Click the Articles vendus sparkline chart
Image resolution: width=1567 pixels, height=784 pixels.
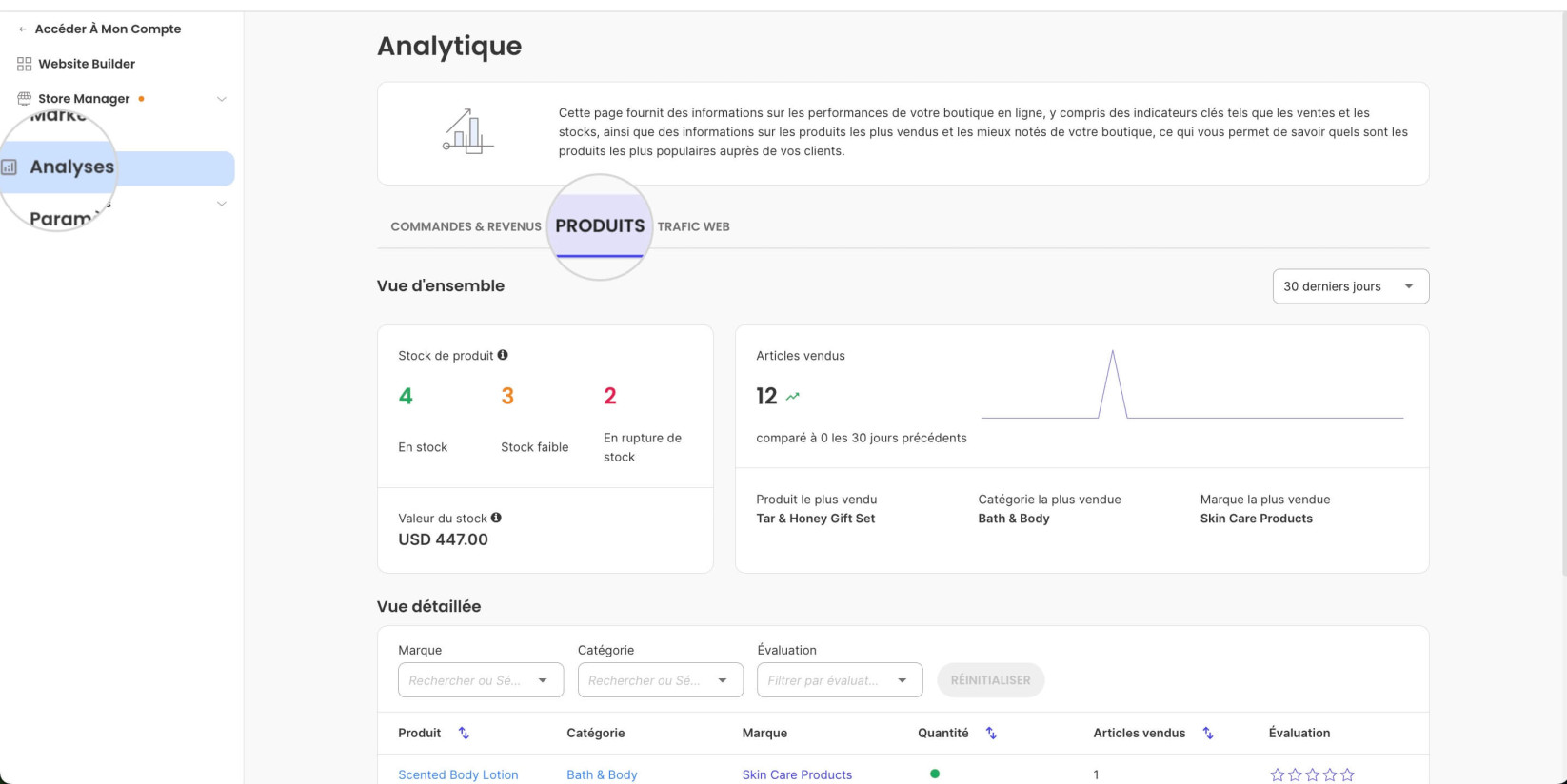[1193, 385]
